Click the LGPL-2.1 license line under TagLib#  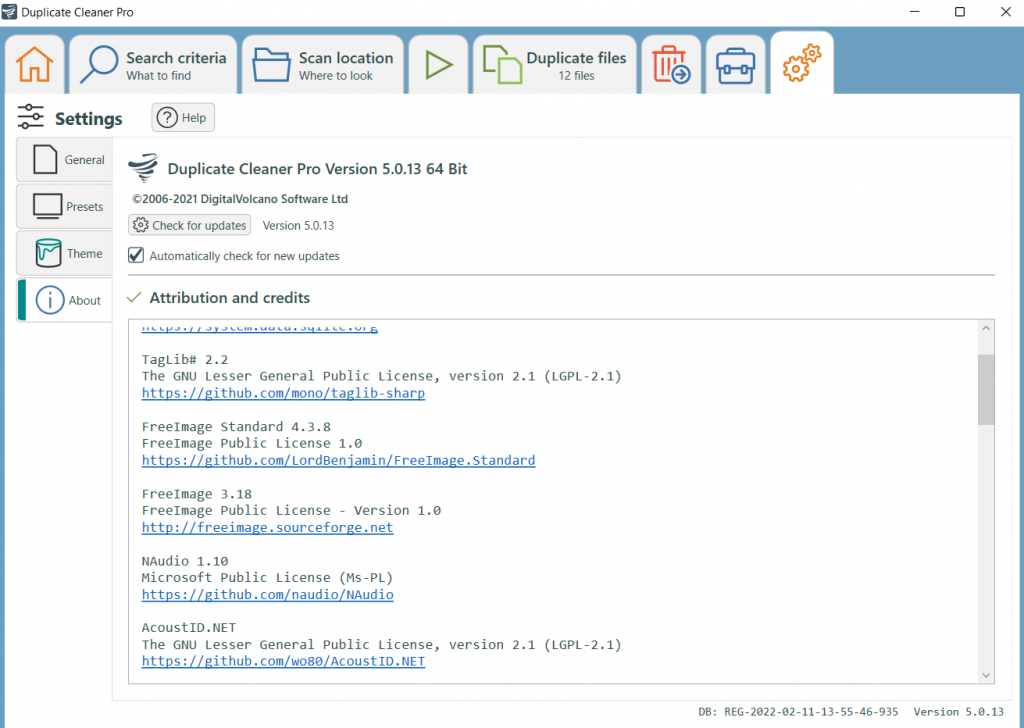click(381, 376)
